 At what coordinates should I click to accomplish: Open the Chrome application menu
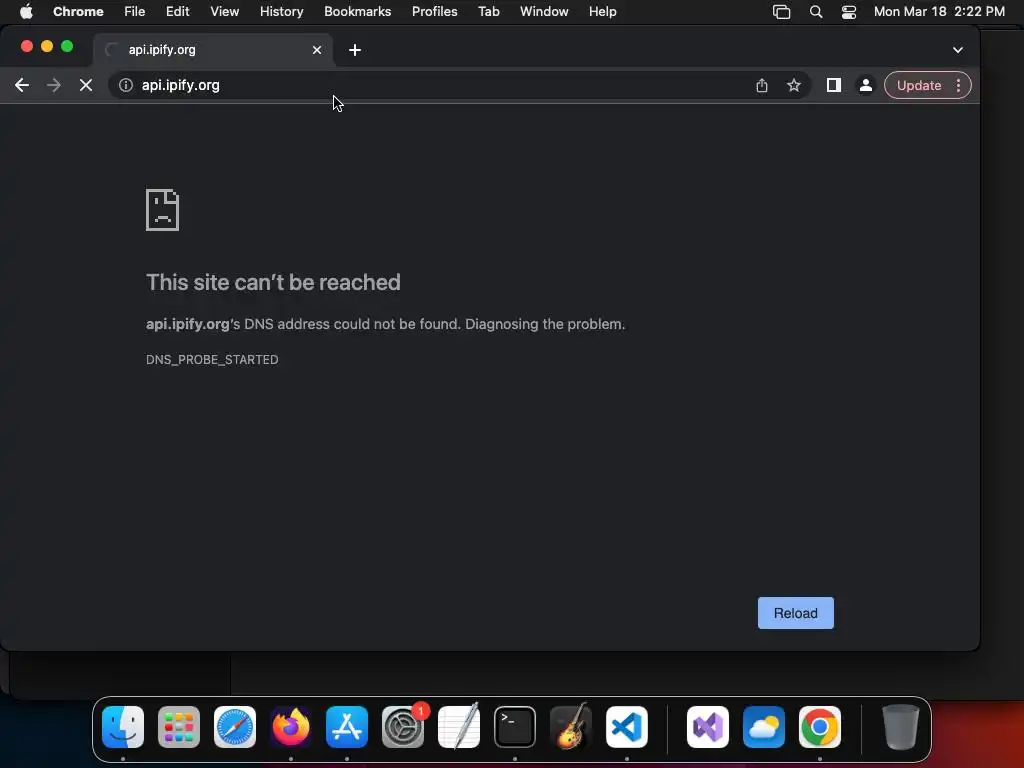(x=78, y=12)
